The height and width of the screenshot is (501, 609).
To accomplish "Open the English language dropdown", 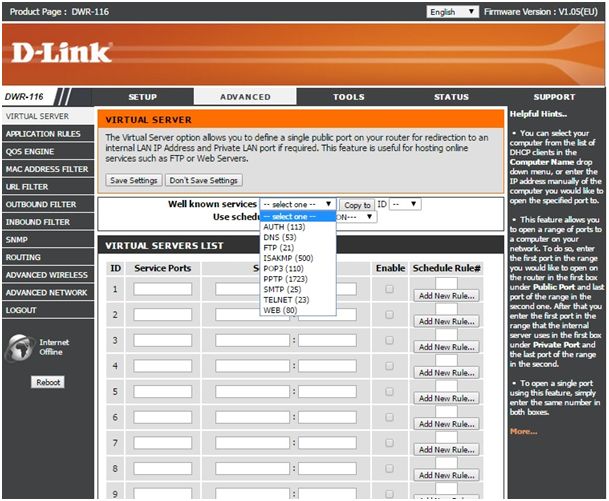I will [x=452, y=12].
